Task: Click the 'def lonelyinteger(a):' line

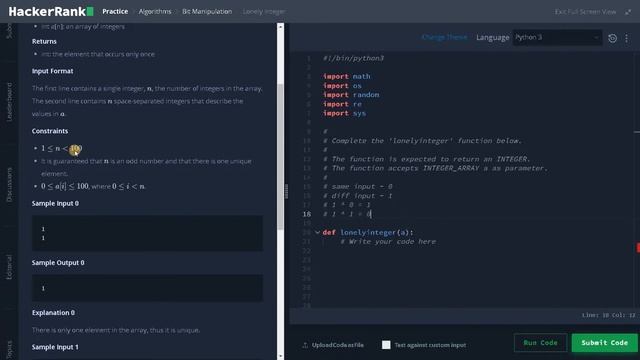Action: [368, 232]
